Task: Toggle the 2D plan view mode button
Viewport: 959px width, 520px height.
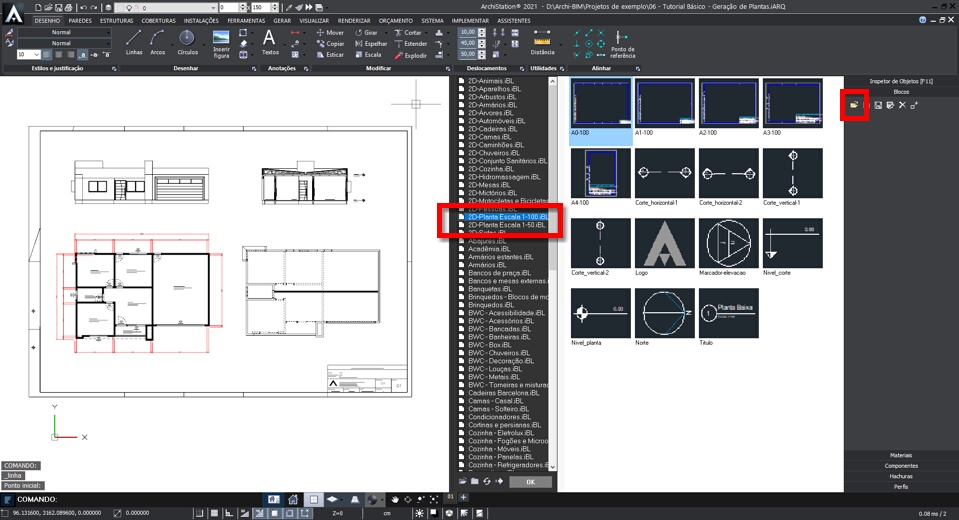Action: pyautogui.click(x=314, y=499)
